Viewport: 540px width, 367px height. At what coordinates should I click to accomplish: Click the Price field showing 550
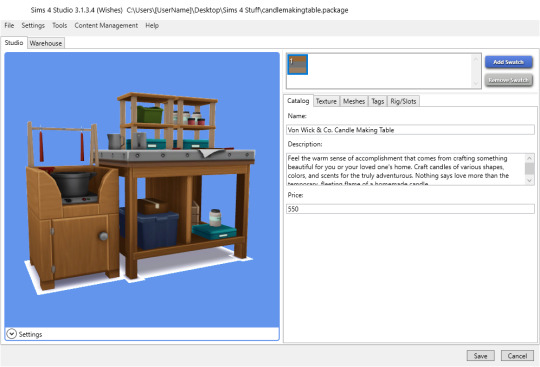click(x=410, y=209)
